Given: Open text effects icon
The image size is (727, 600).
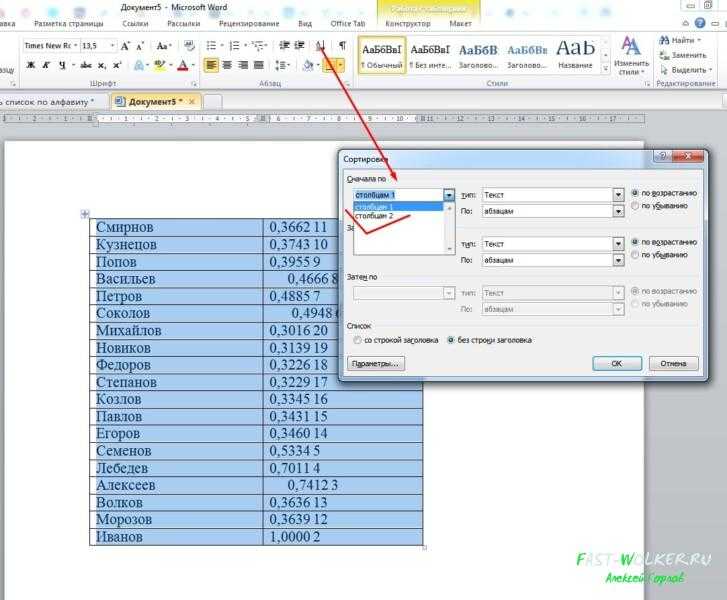Looking at the screenshot, I should tap(139, 65).
